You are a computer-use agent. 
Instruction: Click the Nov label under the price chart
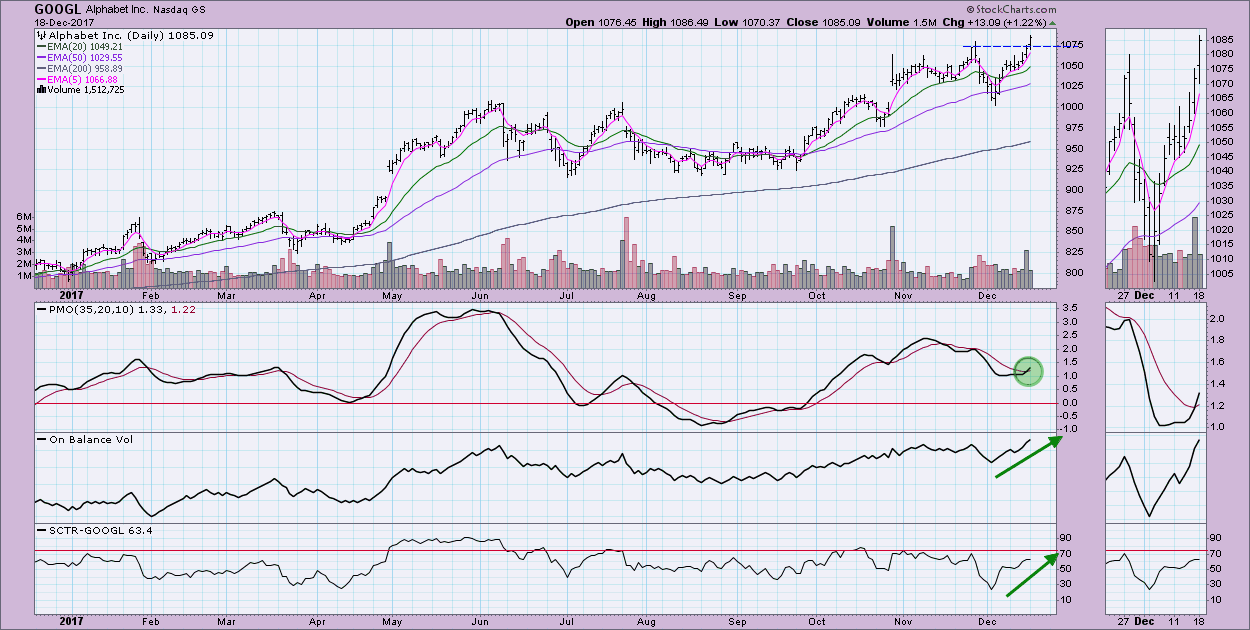(x=903, y=296)
